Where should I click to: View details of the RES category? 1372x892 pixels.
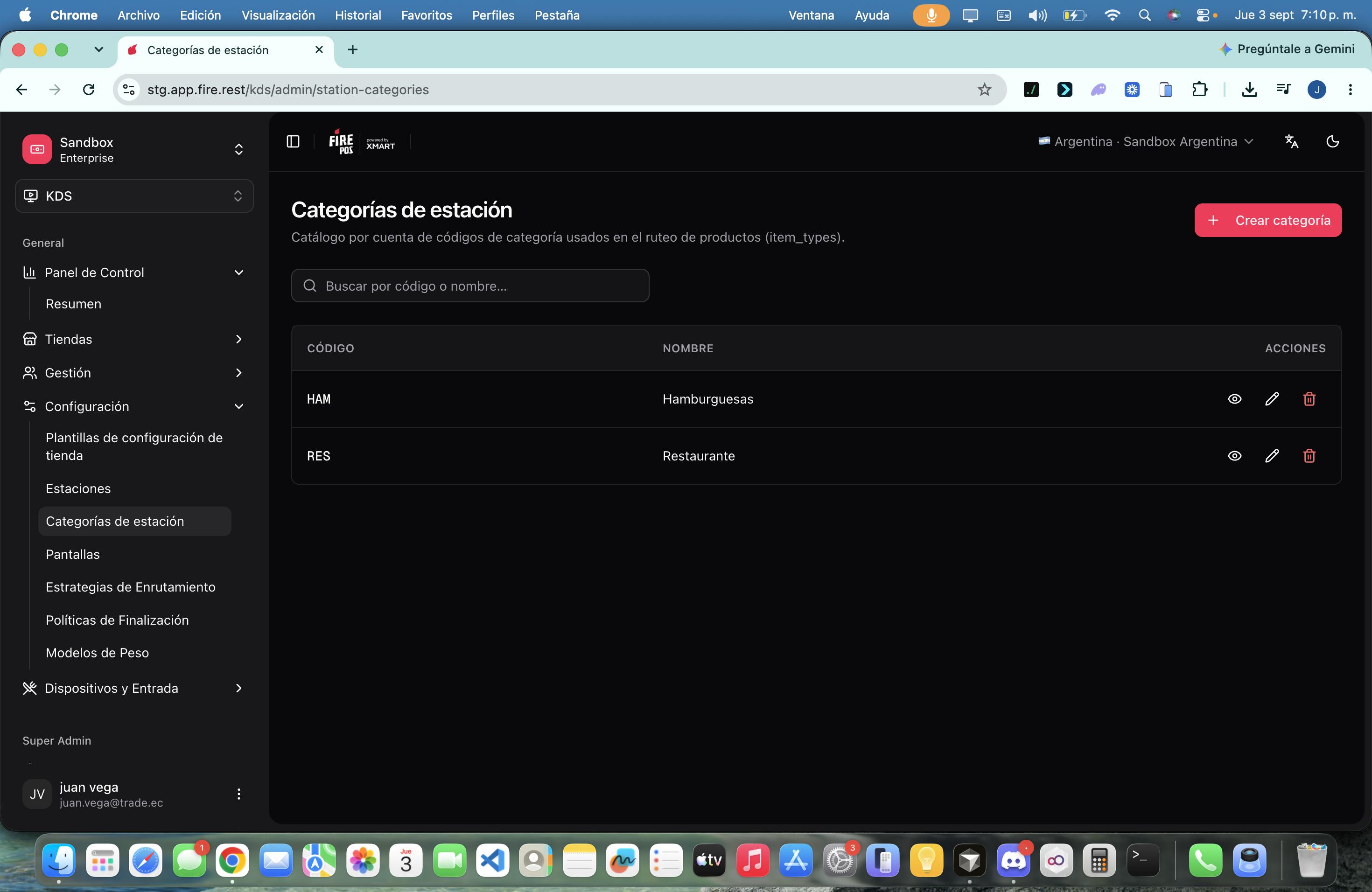click(1234, 456)
